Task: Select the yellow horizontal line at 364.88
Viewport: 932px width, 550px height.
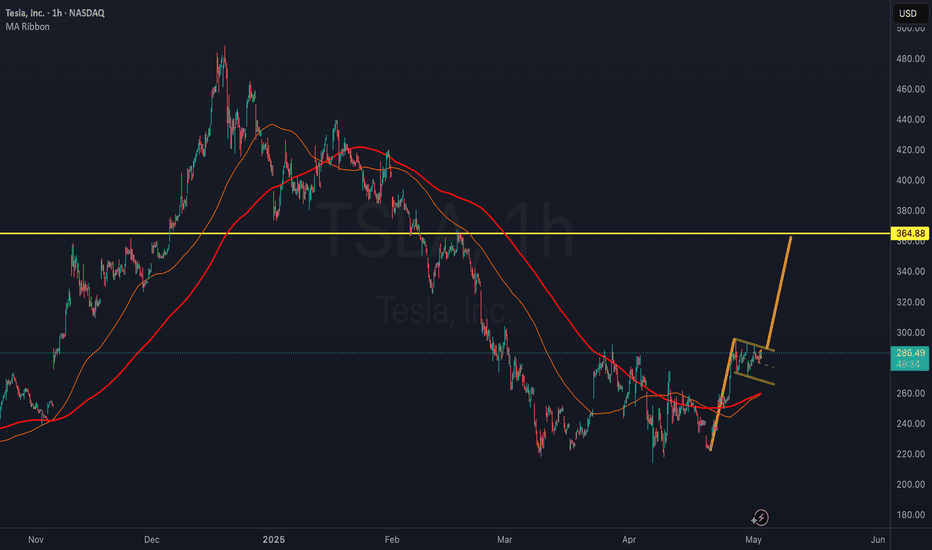Action: coord(445,233)
